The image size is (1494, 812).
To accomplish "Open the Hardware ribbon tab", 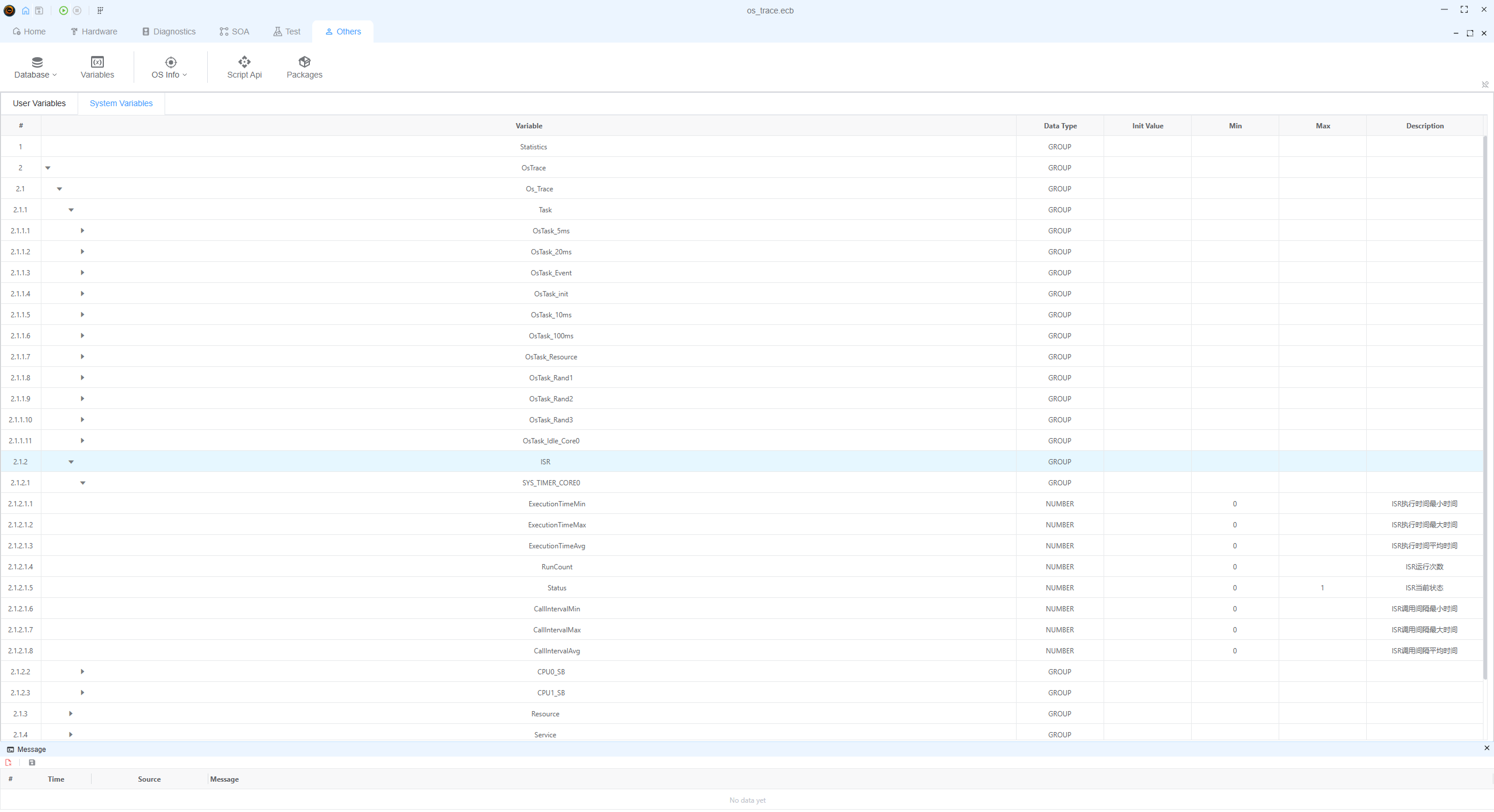I will (94, 32).
